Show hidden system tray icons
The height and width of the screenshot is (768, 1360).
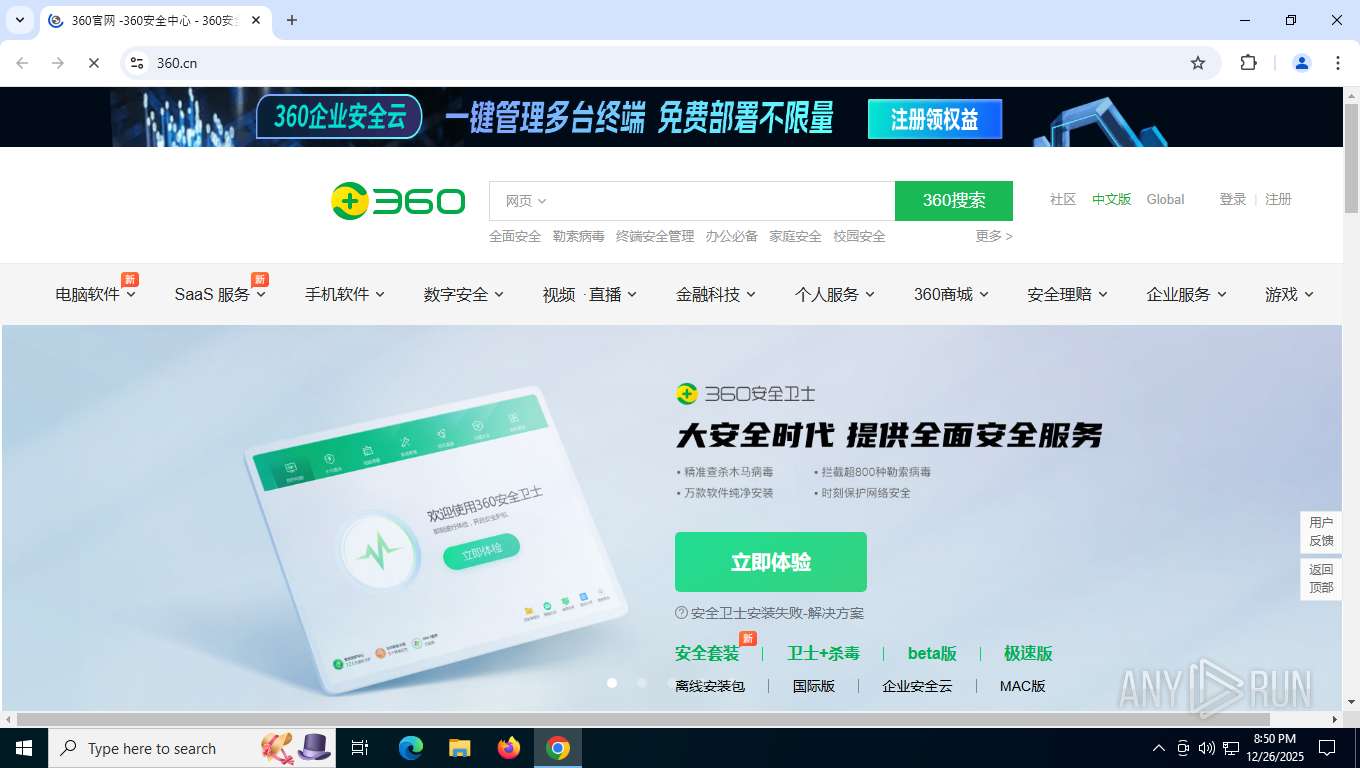1159,748
